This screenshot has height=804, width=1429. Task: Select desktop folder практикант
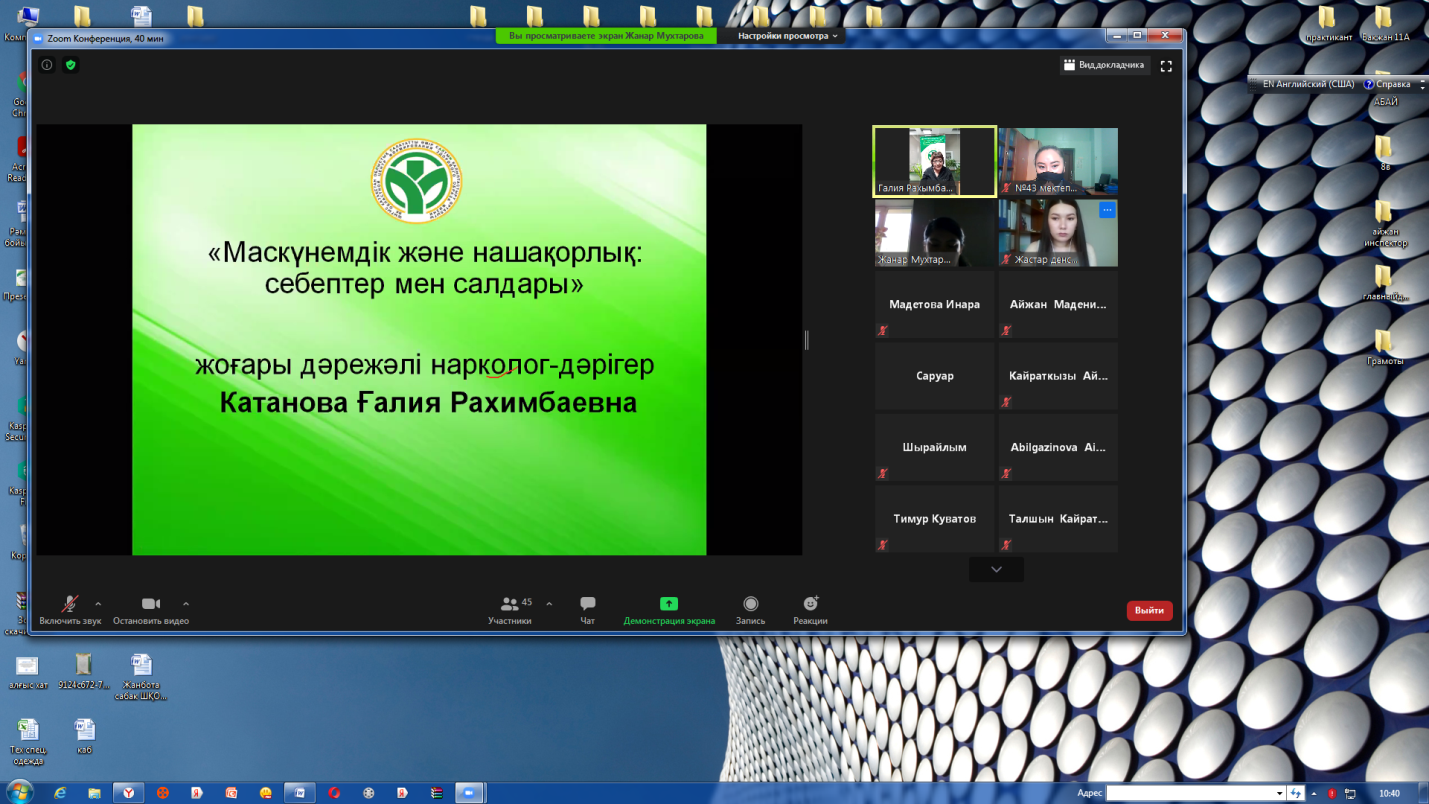(x=1328, y=24)
